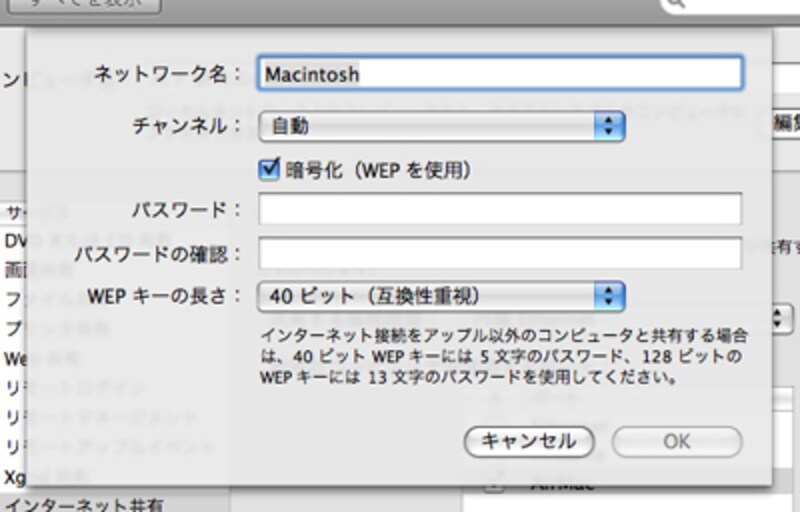Select インターネット共有 in the background service list
This screenshot has height=512, width=800.
84,505
